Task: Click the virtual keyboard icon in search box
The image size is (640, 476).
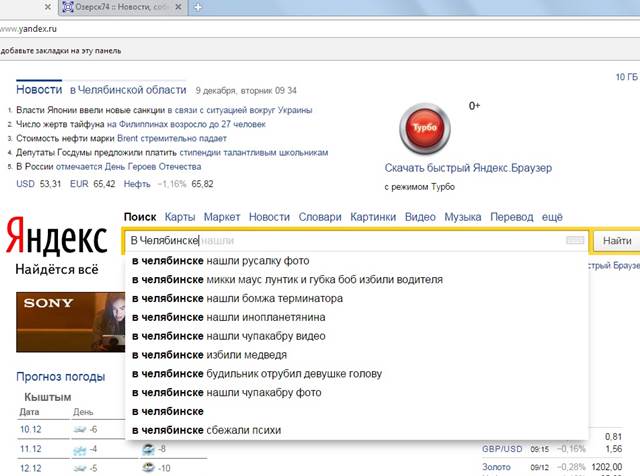Action: click(575, 240)
